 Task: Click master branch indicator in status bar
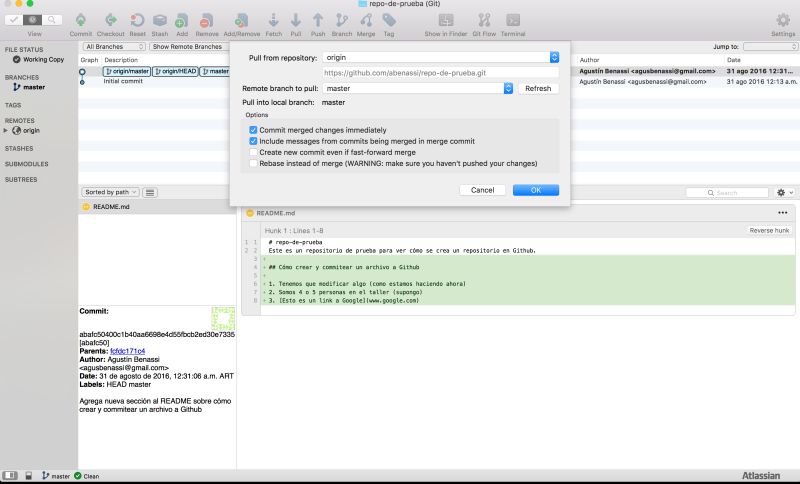coord(56,476)
